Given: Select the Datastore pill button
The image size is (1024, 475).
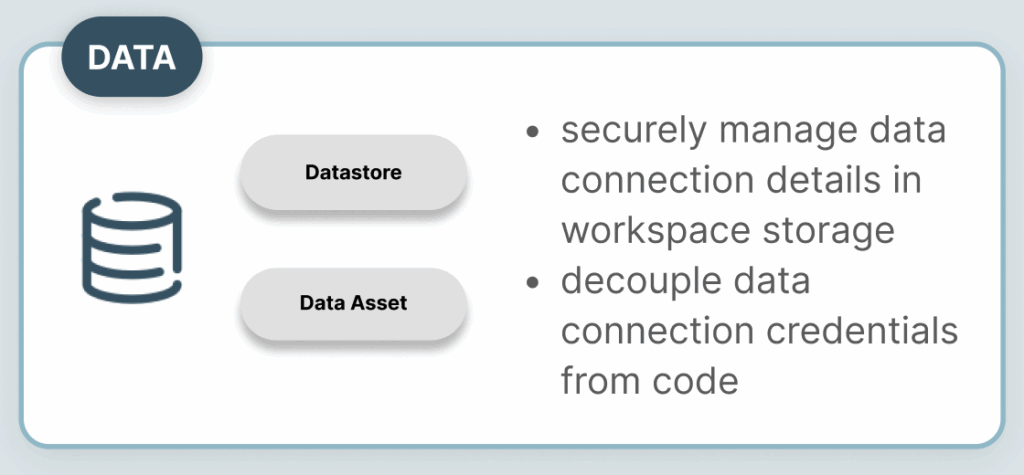Looking at the screenshot, I should tap(353, 172).
